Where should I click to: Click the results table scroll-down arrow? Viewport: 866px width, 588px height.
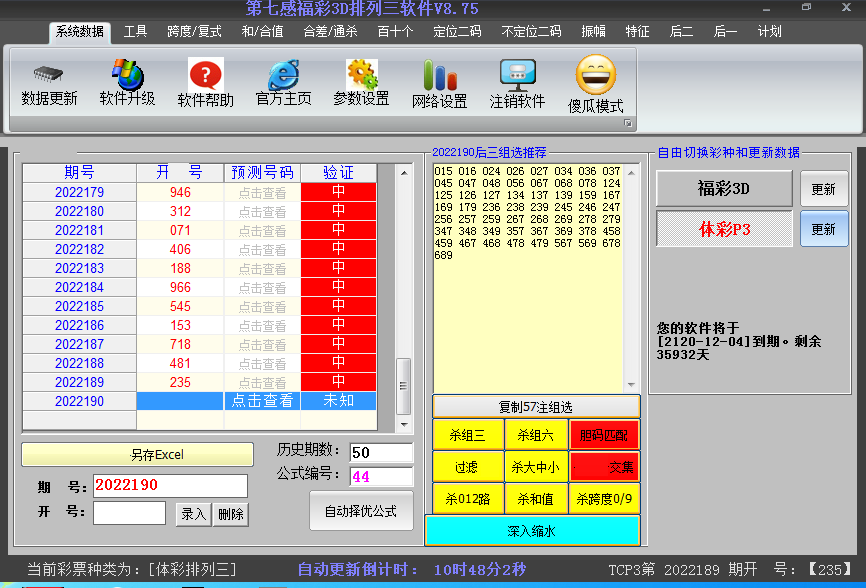tap(404, 425)
